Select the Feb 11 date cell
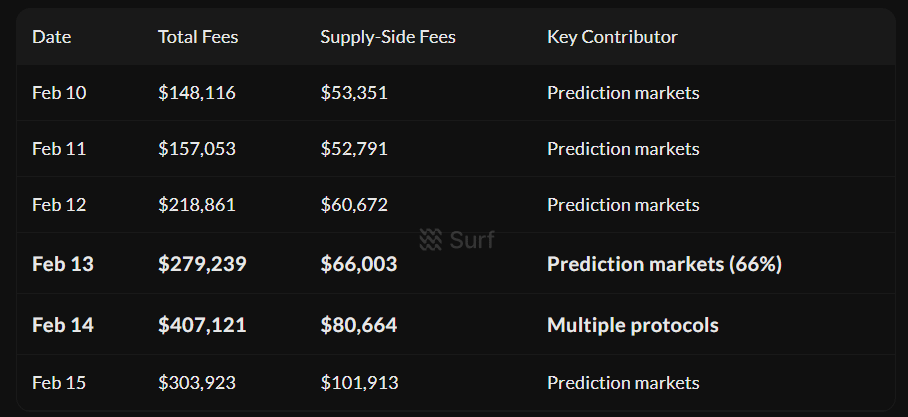908x417 pixels. point(59,149)
